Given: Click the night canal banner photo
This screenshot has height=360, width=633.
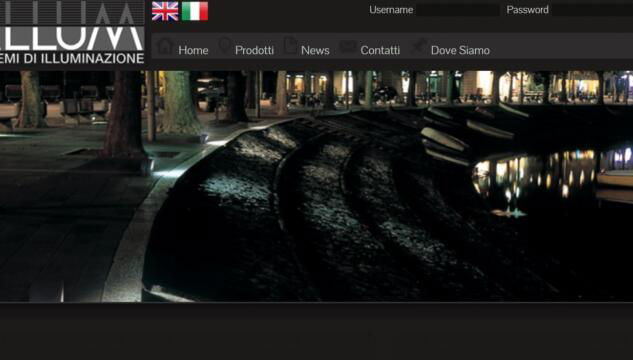Looking at the screenshot, I should point(316,186).
